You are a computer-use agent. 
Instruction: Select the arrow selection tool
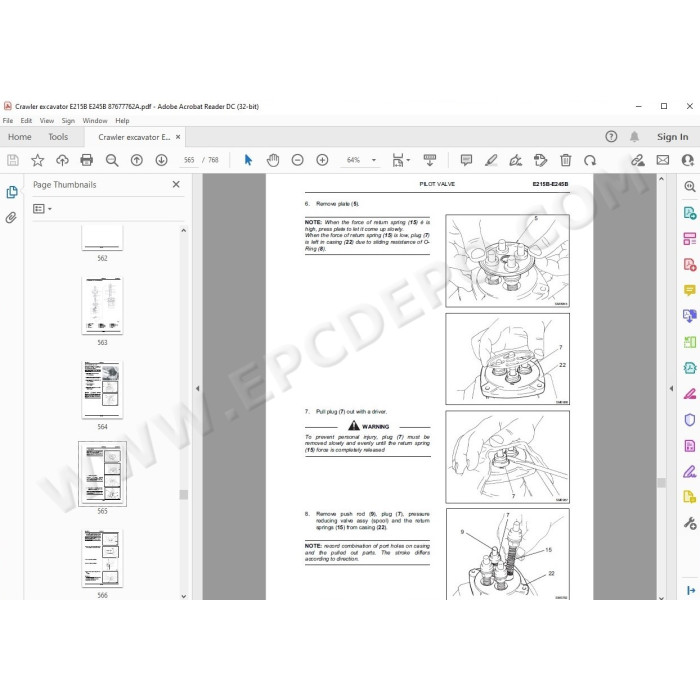tap(248, 160)
